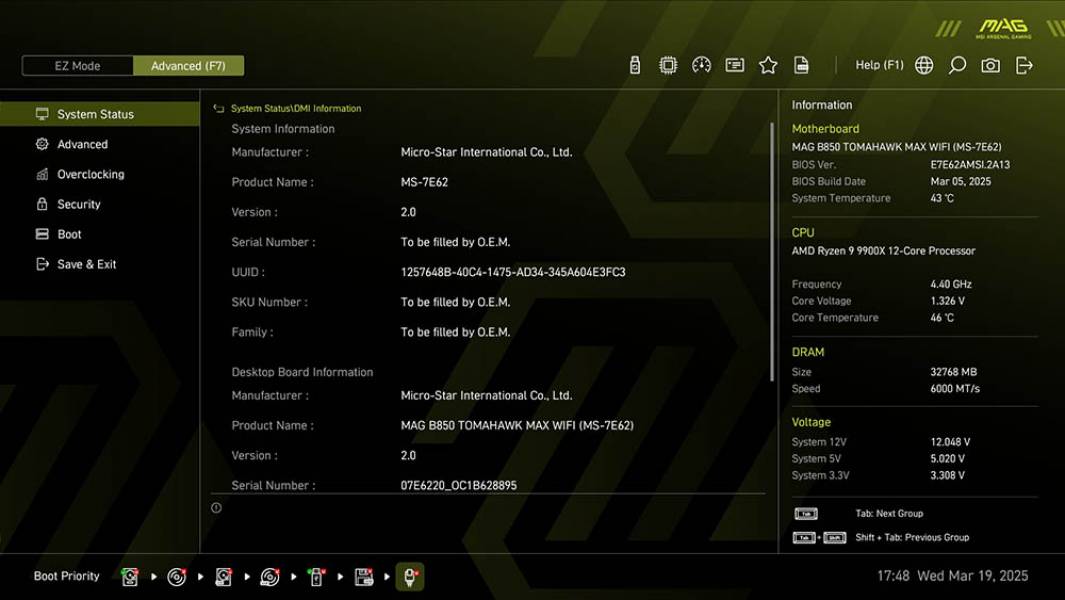
Task: Select SKU Number value 'To be filled by O.E.M.'
Action: click(455, 302)
